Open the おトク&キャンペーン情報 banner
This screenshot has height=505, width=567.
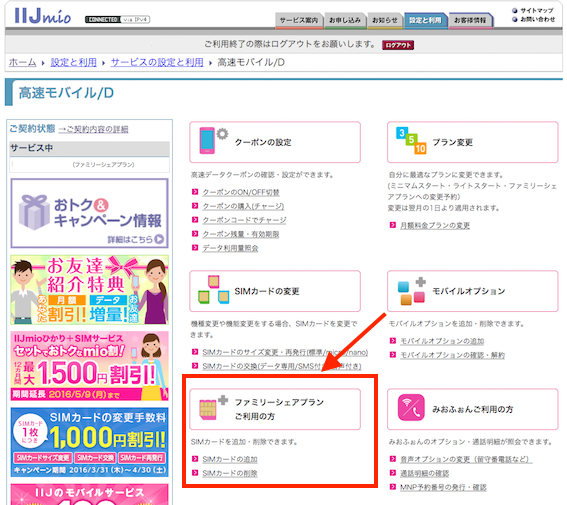[x=89, y=213]
